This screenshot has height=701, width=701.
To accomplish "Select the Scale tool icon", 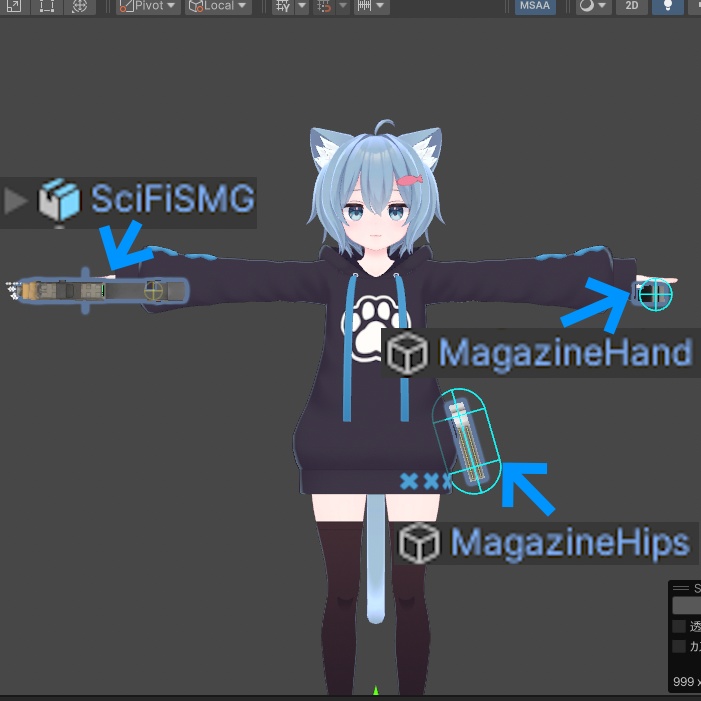I will point(14,6).
